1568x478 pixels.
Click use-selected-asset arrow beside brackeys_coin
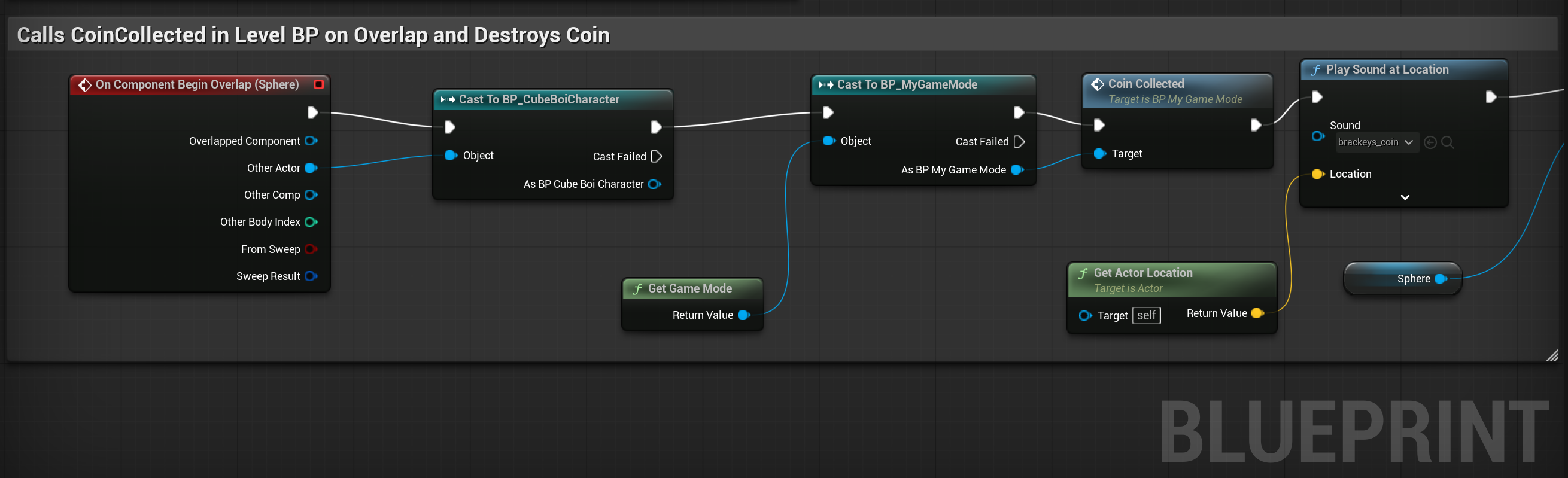click(x=1430, y=142)
